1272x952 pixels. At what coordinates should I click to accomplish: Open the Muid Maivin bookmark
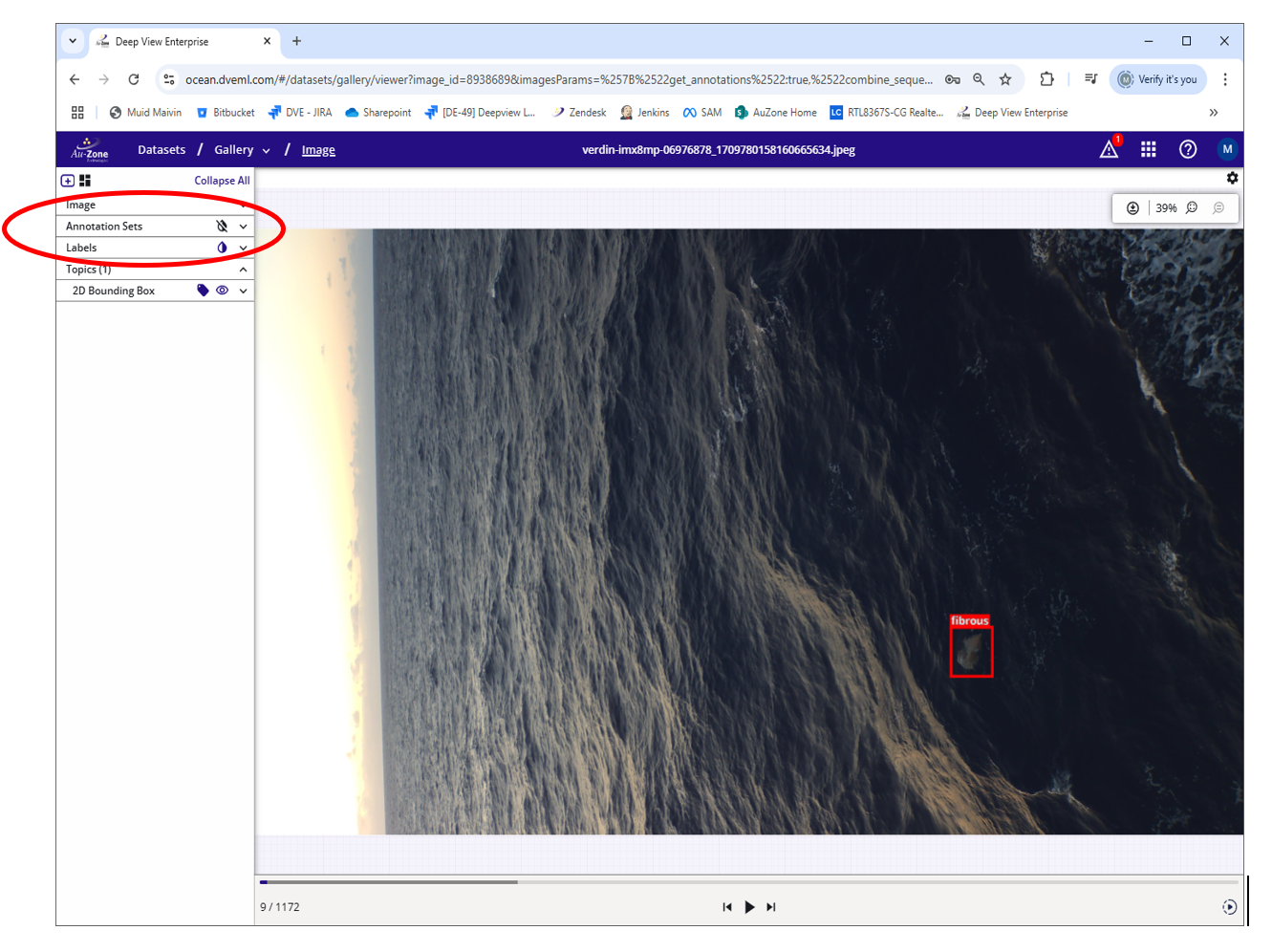pos(145,113)
